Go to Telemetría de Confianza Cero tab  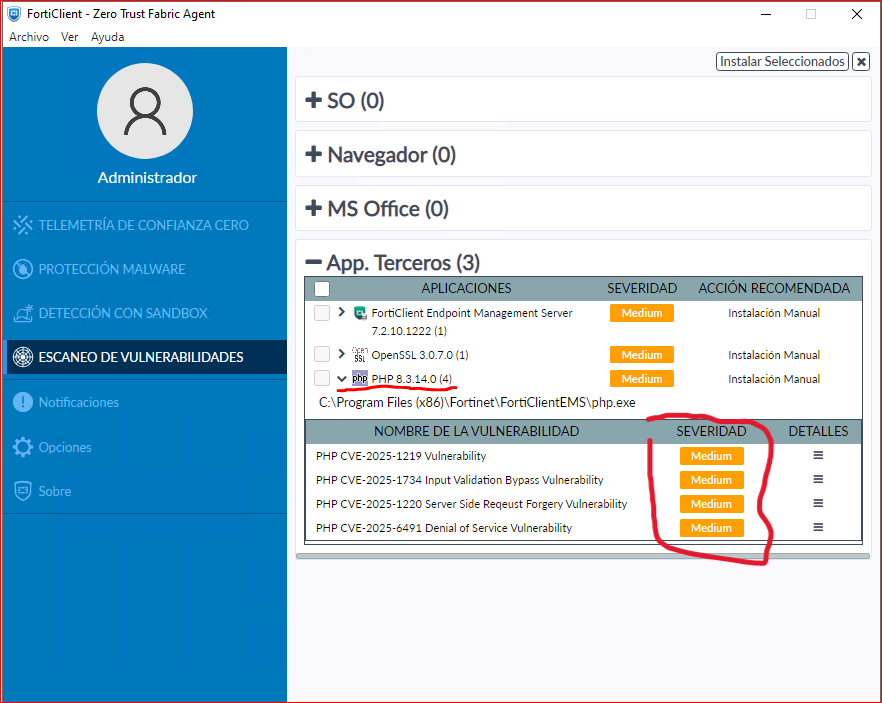point(145,225)
